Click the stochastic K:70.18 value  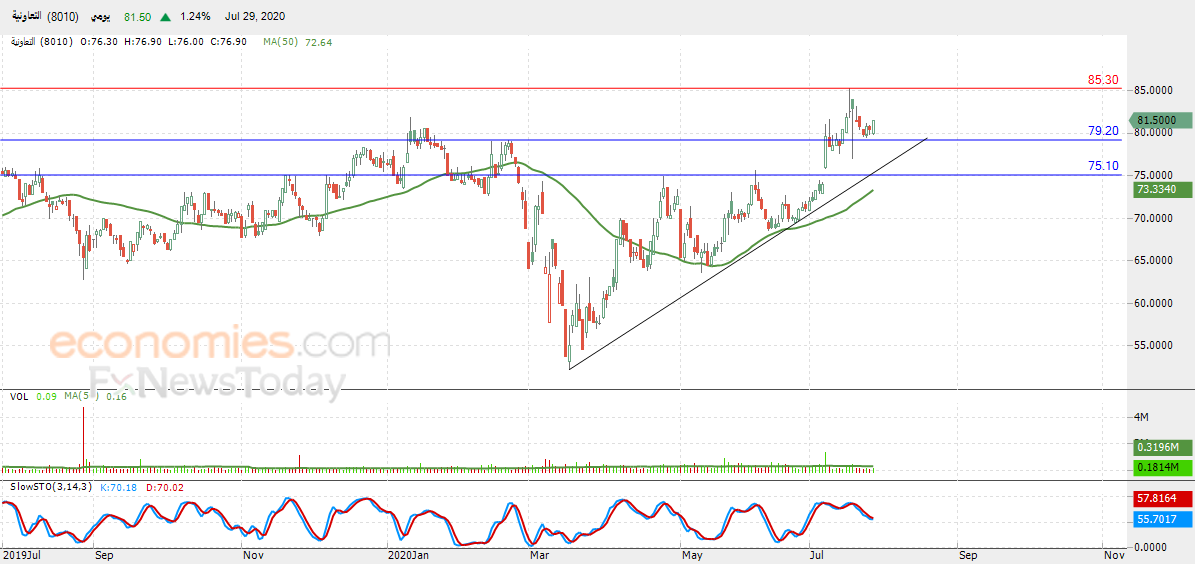[119, 487]
